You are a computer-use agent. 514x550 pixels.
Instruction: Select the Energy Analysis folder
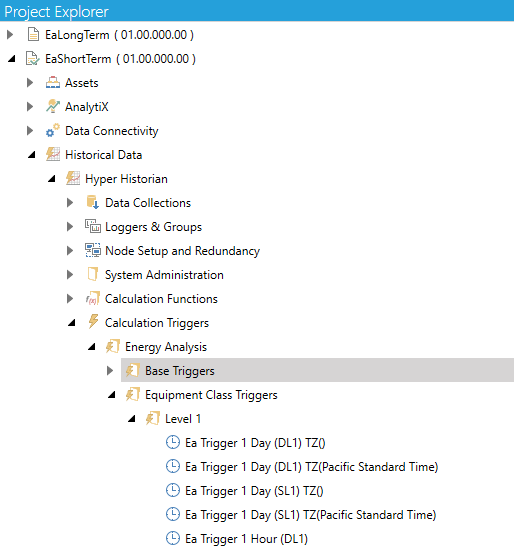tap(166, 347)
